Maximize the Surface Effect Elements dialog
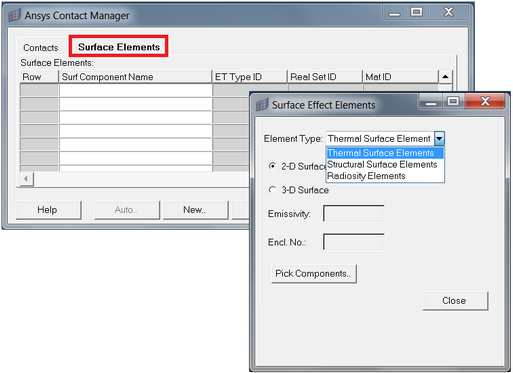The image size is (513, 373). pos(453,101)
